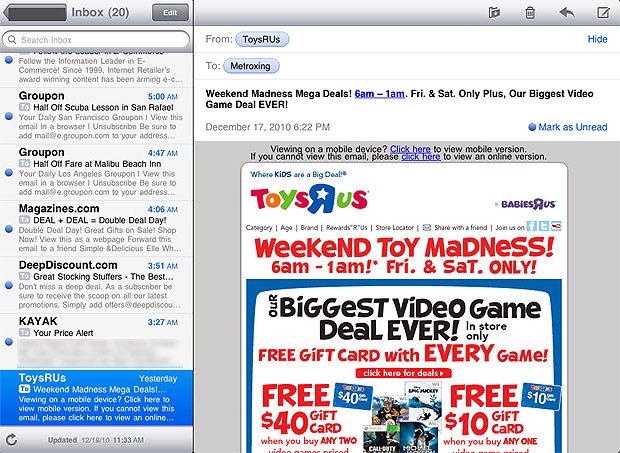Screen dimensions: 620x453
Task: Open Store Locator link in email nav
Action: point(394,228)
